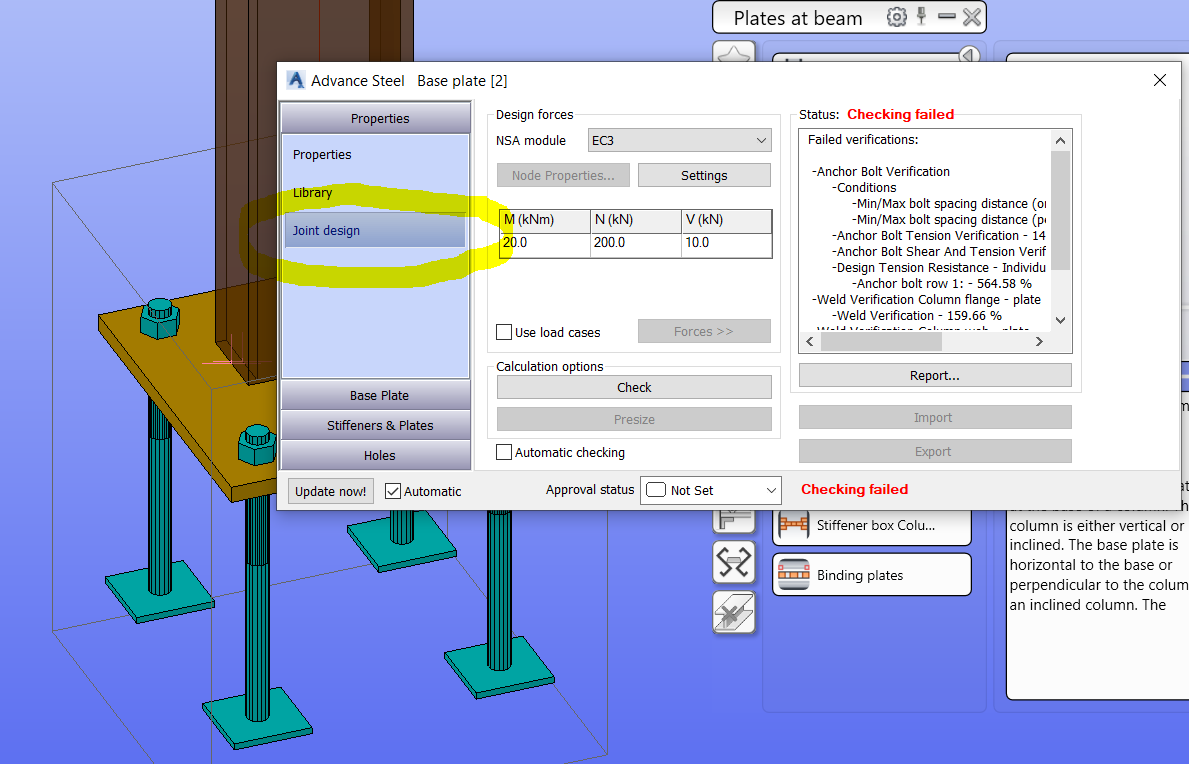1189x764 pixels.
Task: Select 'Design Tension Resistance' row
Action: pos(939,268)
